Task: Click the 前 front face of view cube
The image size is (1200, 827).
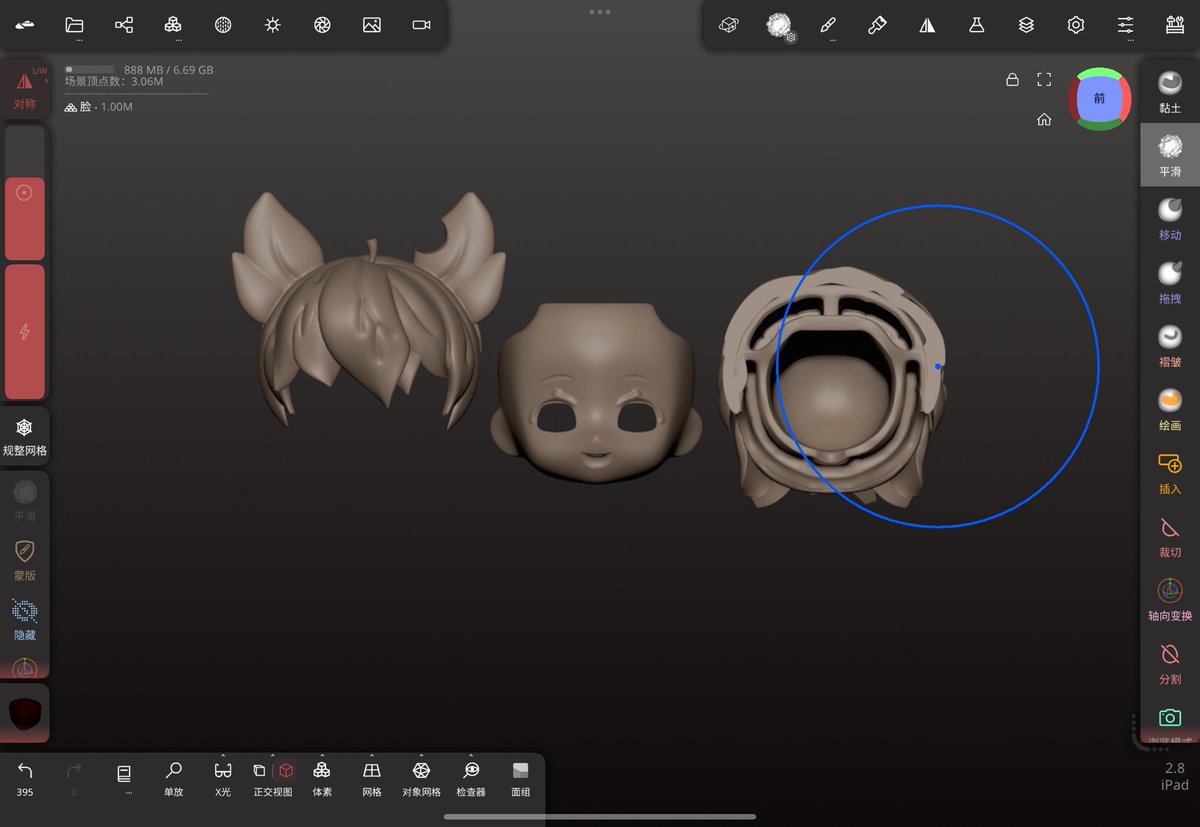Action: 1099,98
